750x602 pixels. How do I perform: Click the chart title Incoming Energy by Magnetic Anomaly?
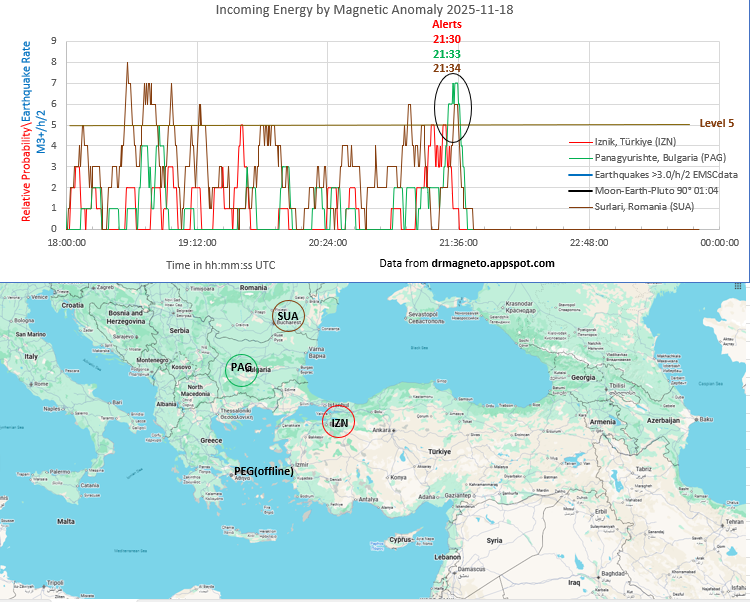tap(364, 10)
